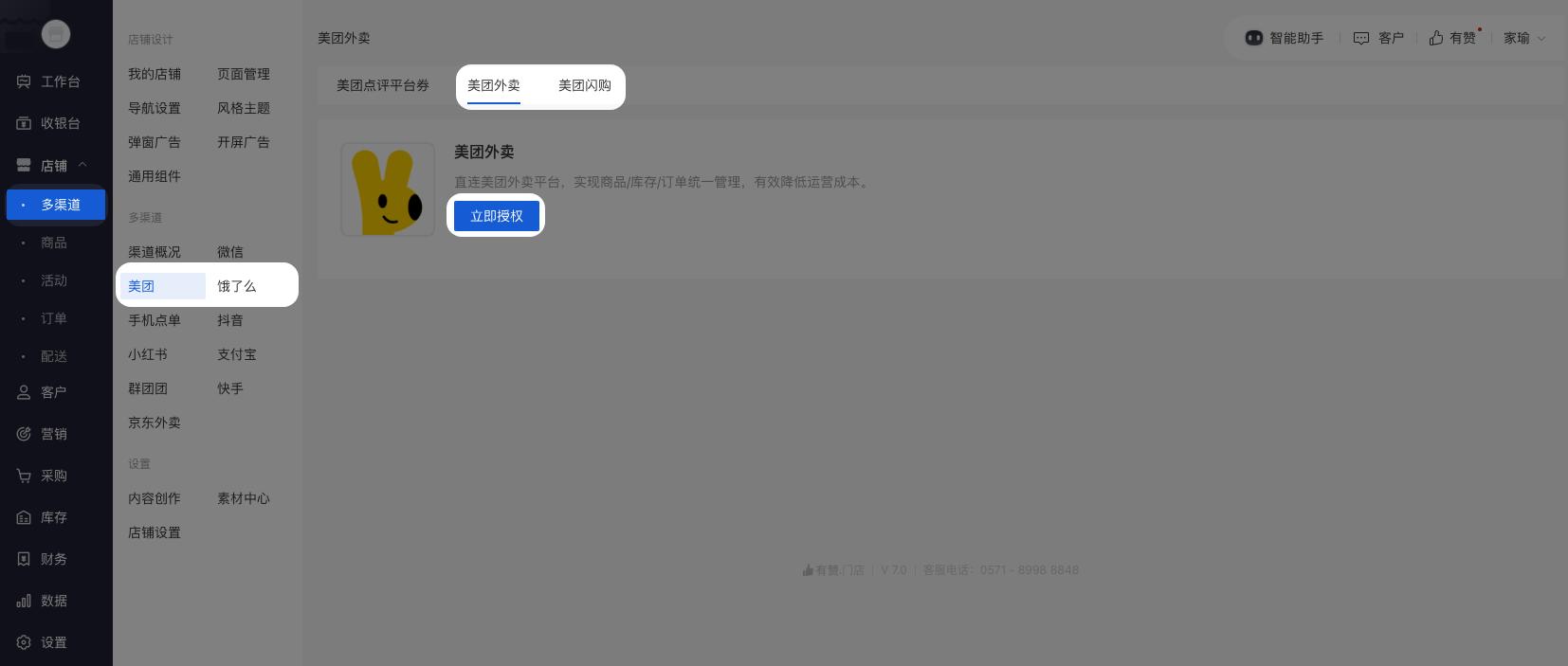Click the workbench icon in sidebar
Screen dimensions: 1568x666
[x=24, y=81]
